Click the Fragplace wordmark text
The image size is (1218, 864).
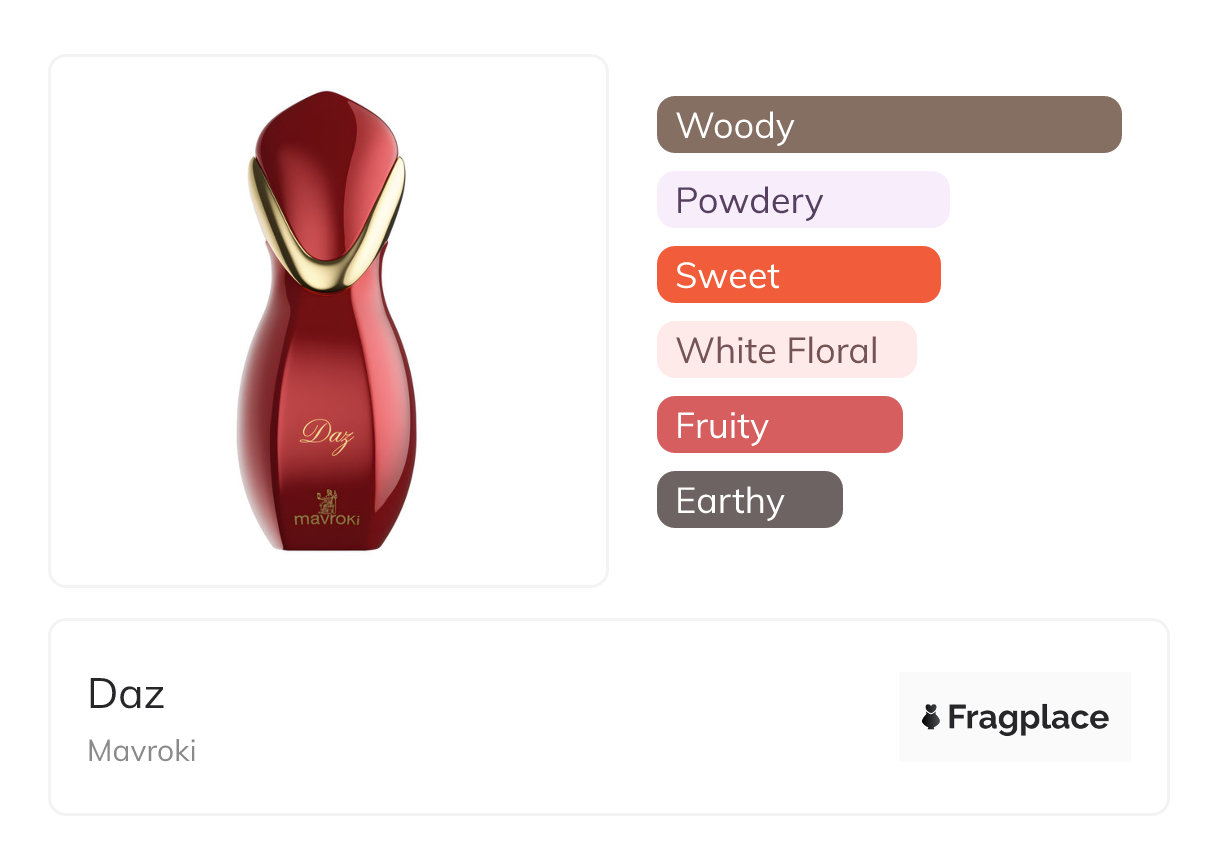point(1028,717)
